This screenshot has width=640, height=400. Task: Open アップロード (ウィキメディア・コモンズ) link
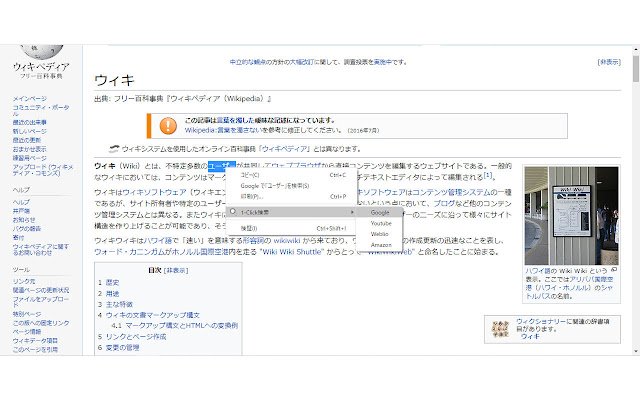click(42, 170)
